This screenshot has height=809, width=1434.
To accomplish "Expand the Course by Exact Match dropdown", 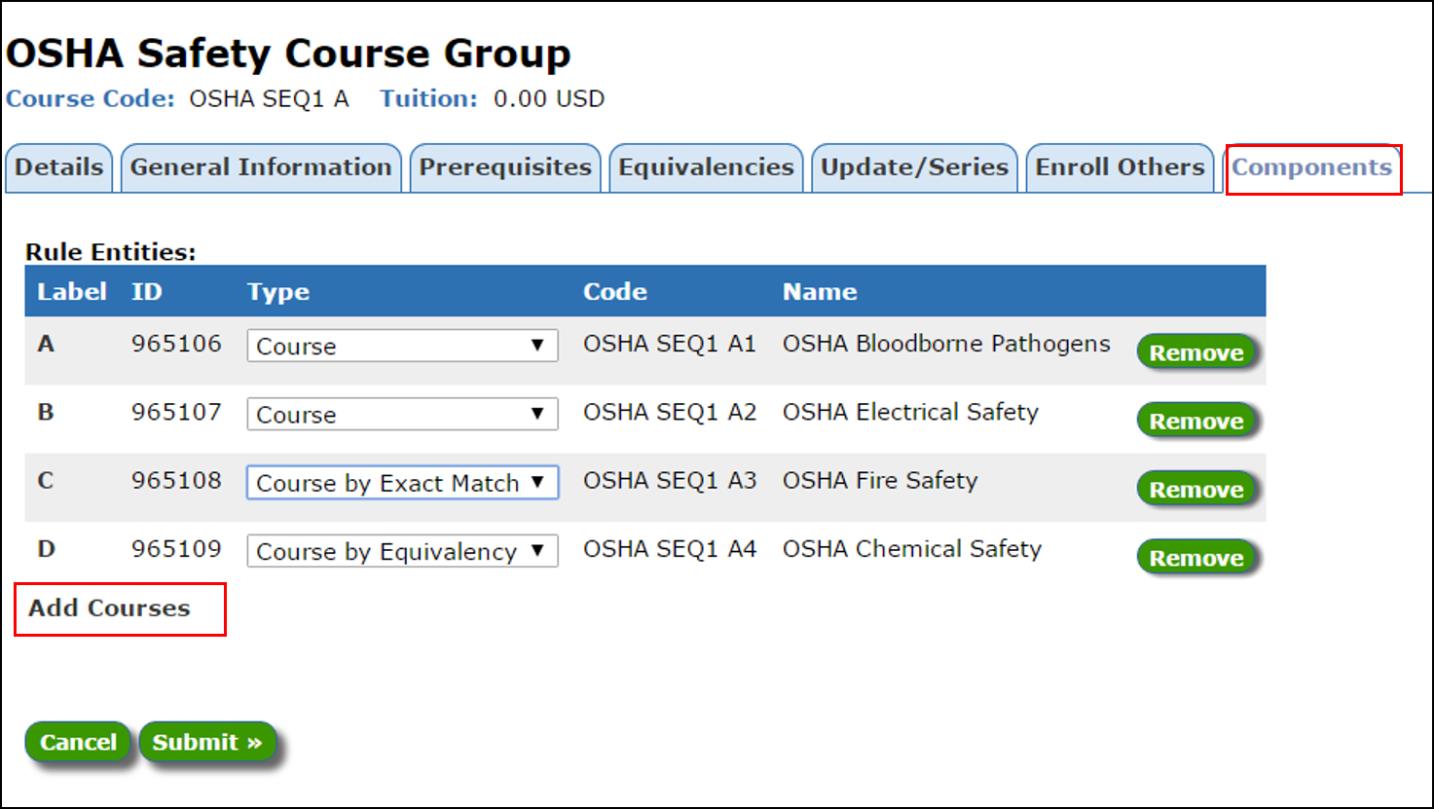I will 402,483.
